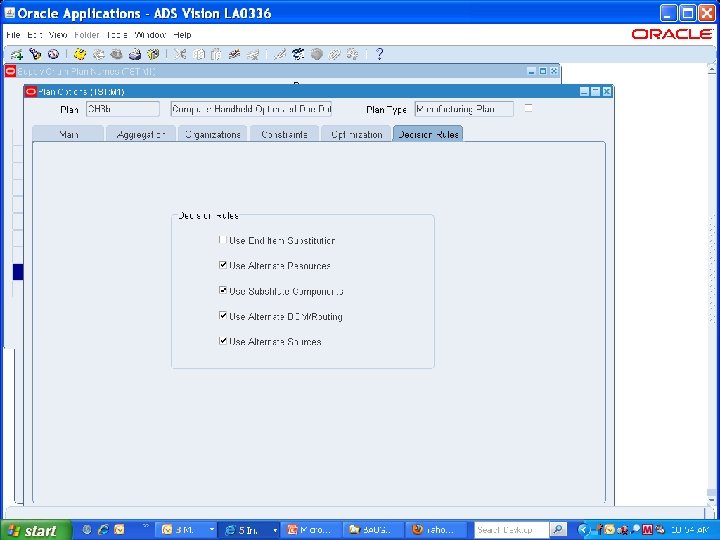
Task: Open the Find flashlight icon
Action: [x=35, y=54]
